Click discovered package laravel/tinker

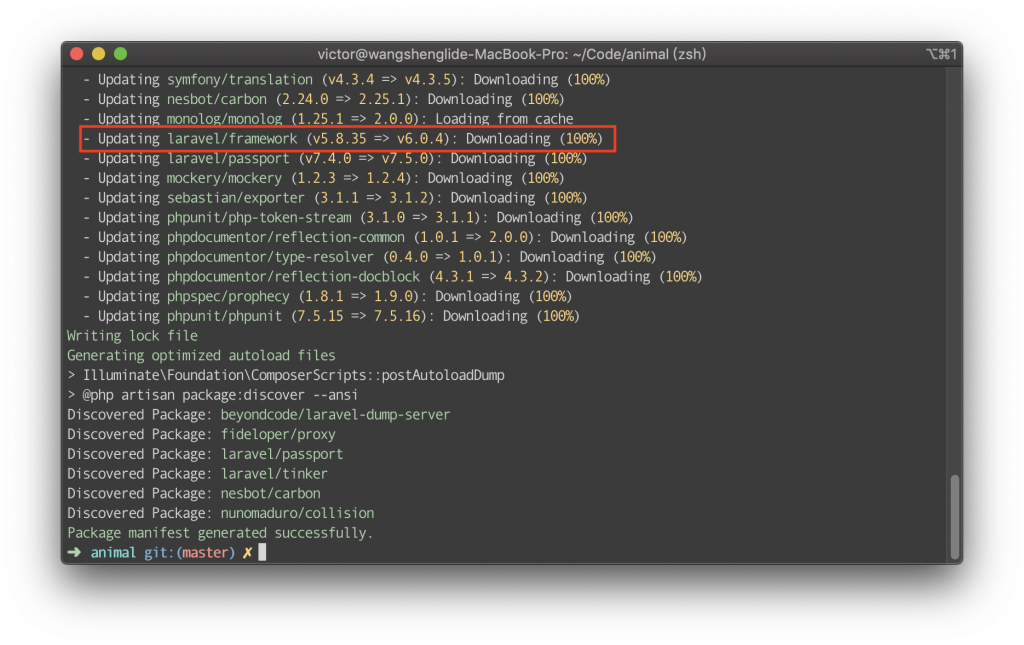pos(274,473)
